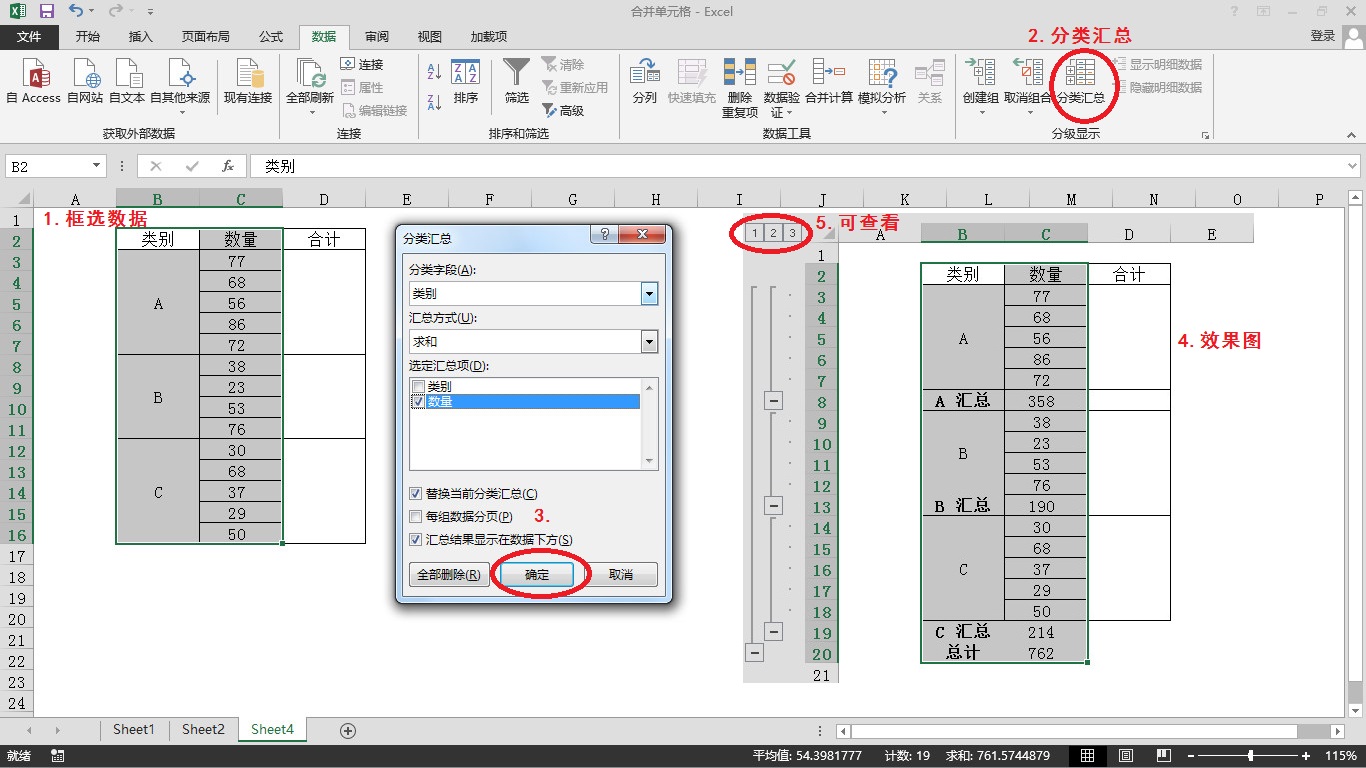Click the help ? button in 分类汇总 dialog
1366x768 pixels.
click(x=604, y=236)
